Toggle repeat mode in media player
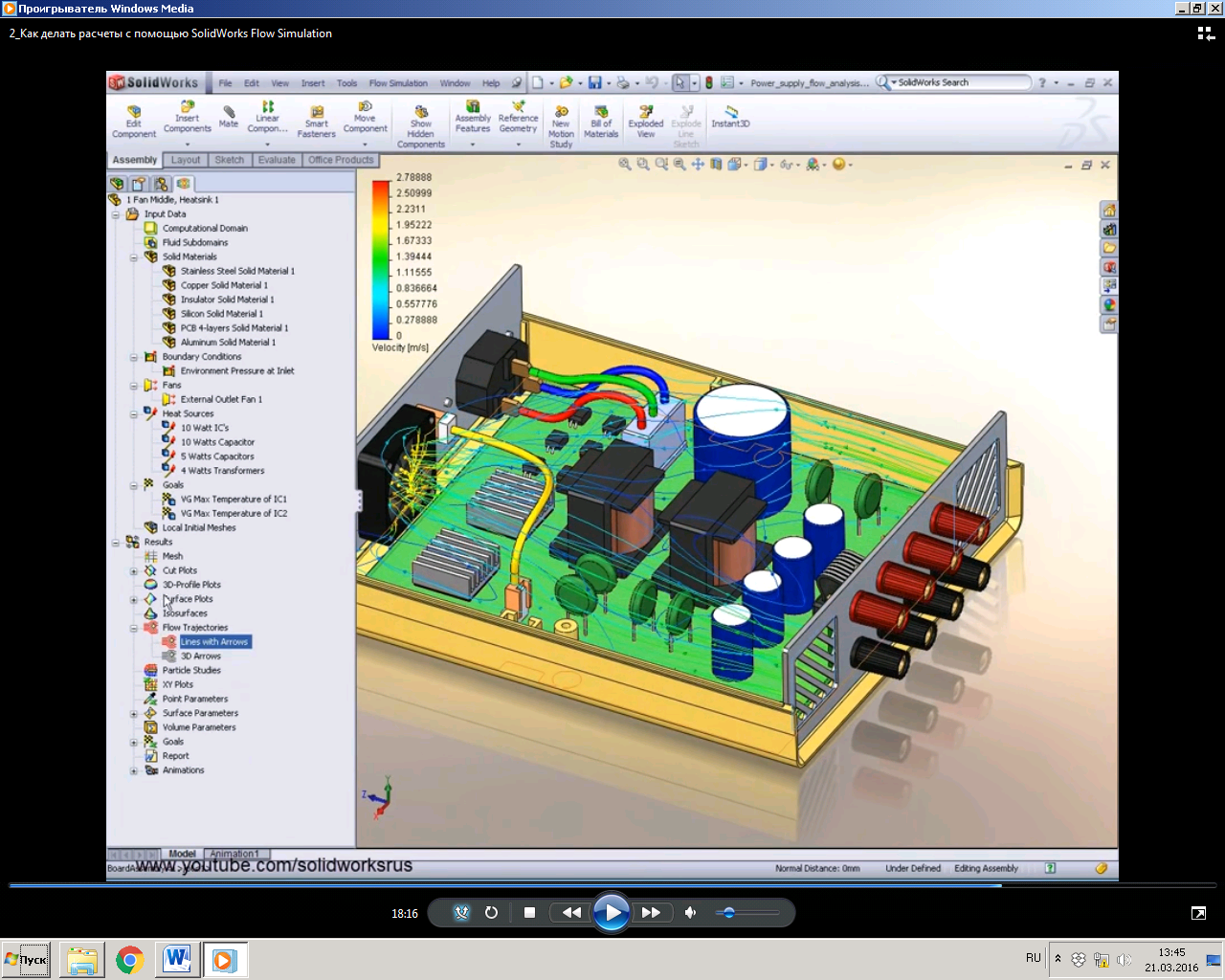 coord(491,912)
